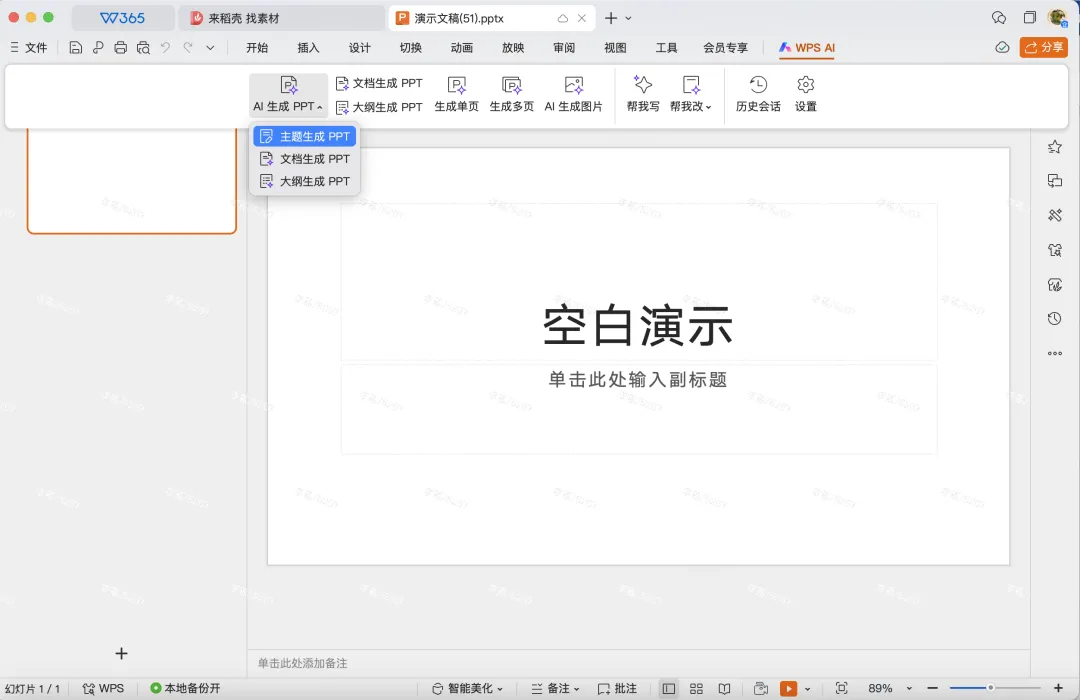Click the print icon in quick toolbar
The image size is (1080, 700).
pyautogui.click(x=121, y=48)
